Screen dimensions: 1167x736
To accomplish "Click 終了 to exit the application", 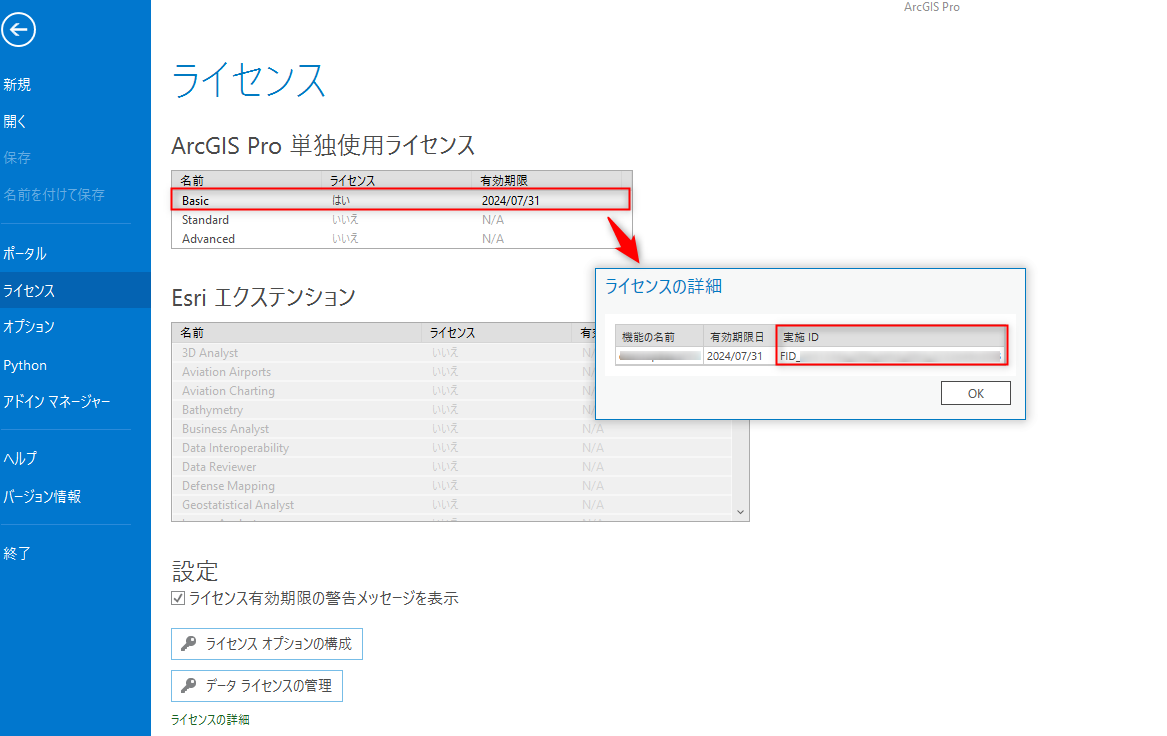I will [17, 553].
